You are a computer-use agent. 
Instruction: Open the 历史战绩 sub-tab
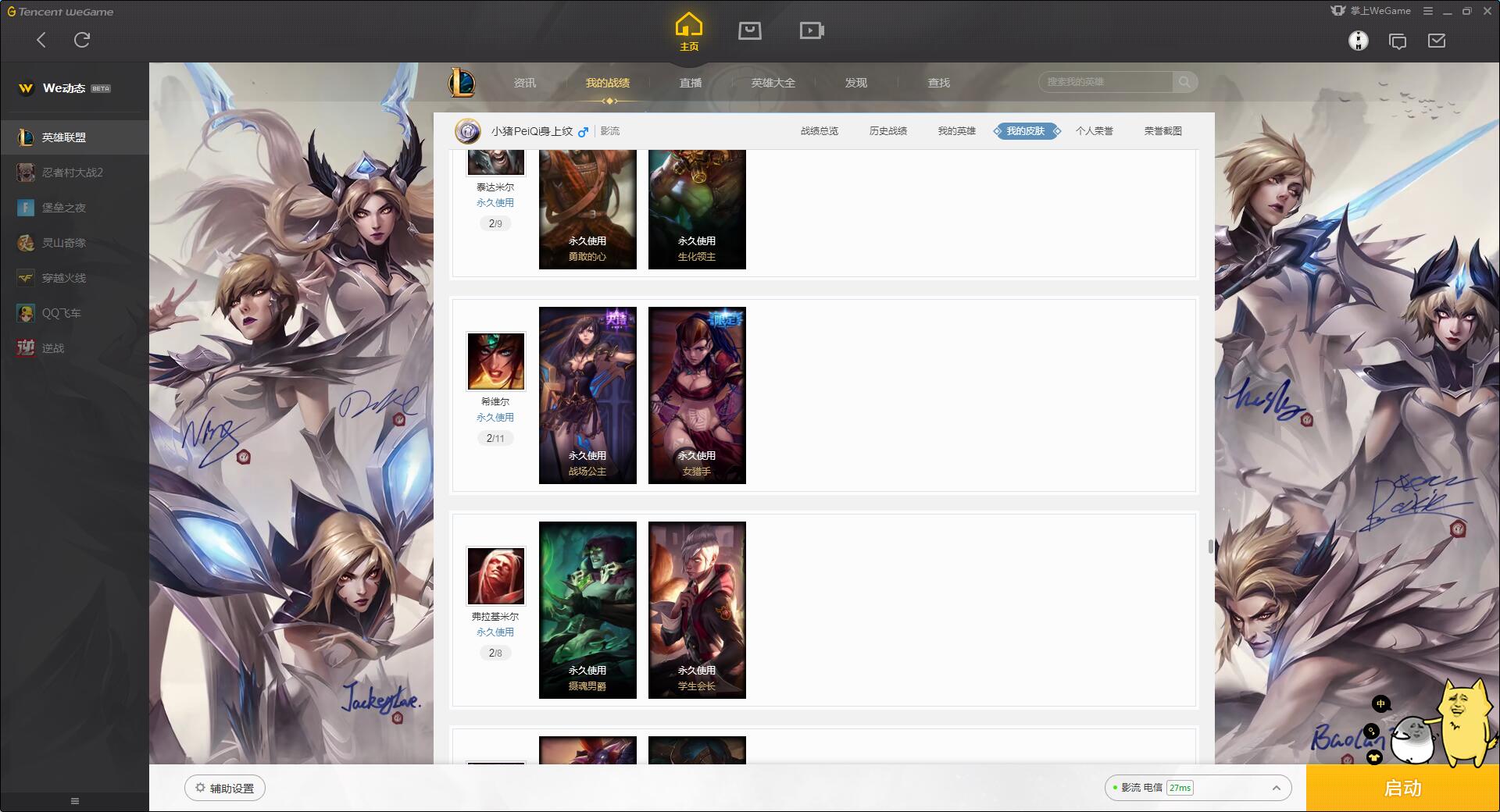(x=888, y=131)
